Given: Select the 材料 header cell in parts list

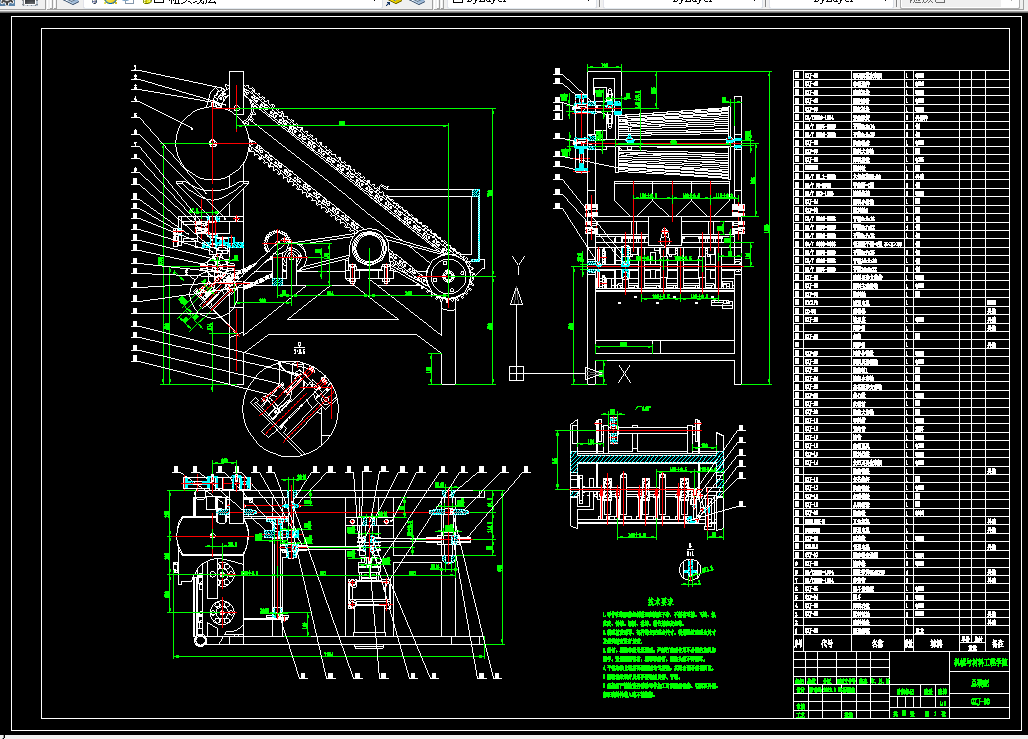Looking at the screenshot, I should click(936, 644).
